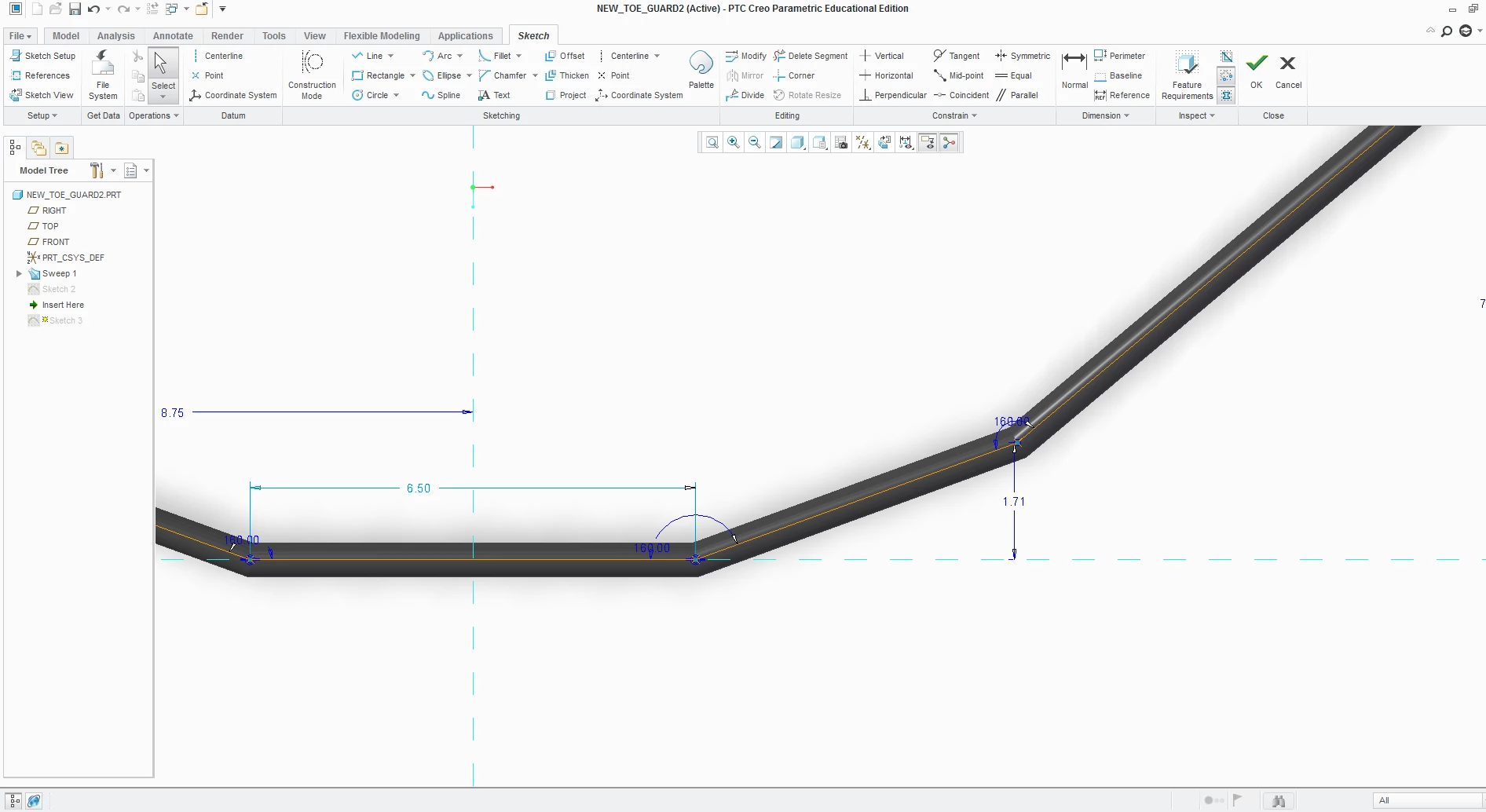The width and height of the screenshot is (1486, 812).
Task: Click the Sketch View button
Action: (42, 95)
